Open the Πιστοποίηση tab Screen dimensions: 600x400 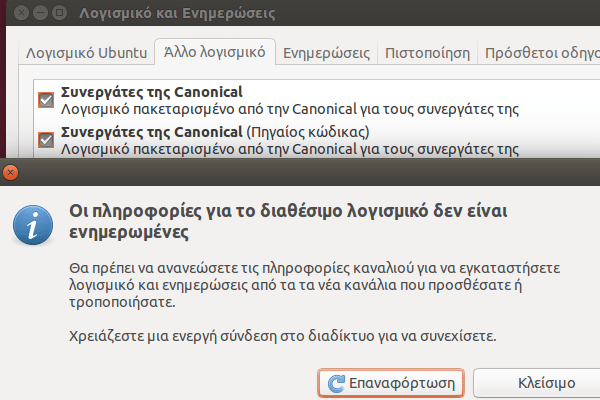(427, 53)
